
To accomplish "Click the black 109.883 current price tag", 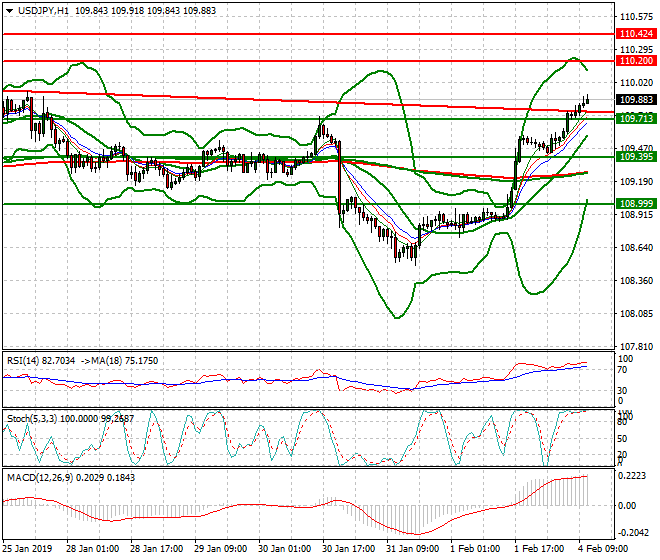I will 636,100.
